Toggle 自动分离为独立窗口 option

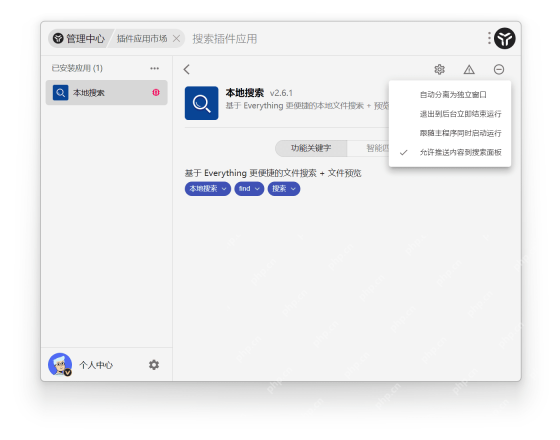(450, 94)
